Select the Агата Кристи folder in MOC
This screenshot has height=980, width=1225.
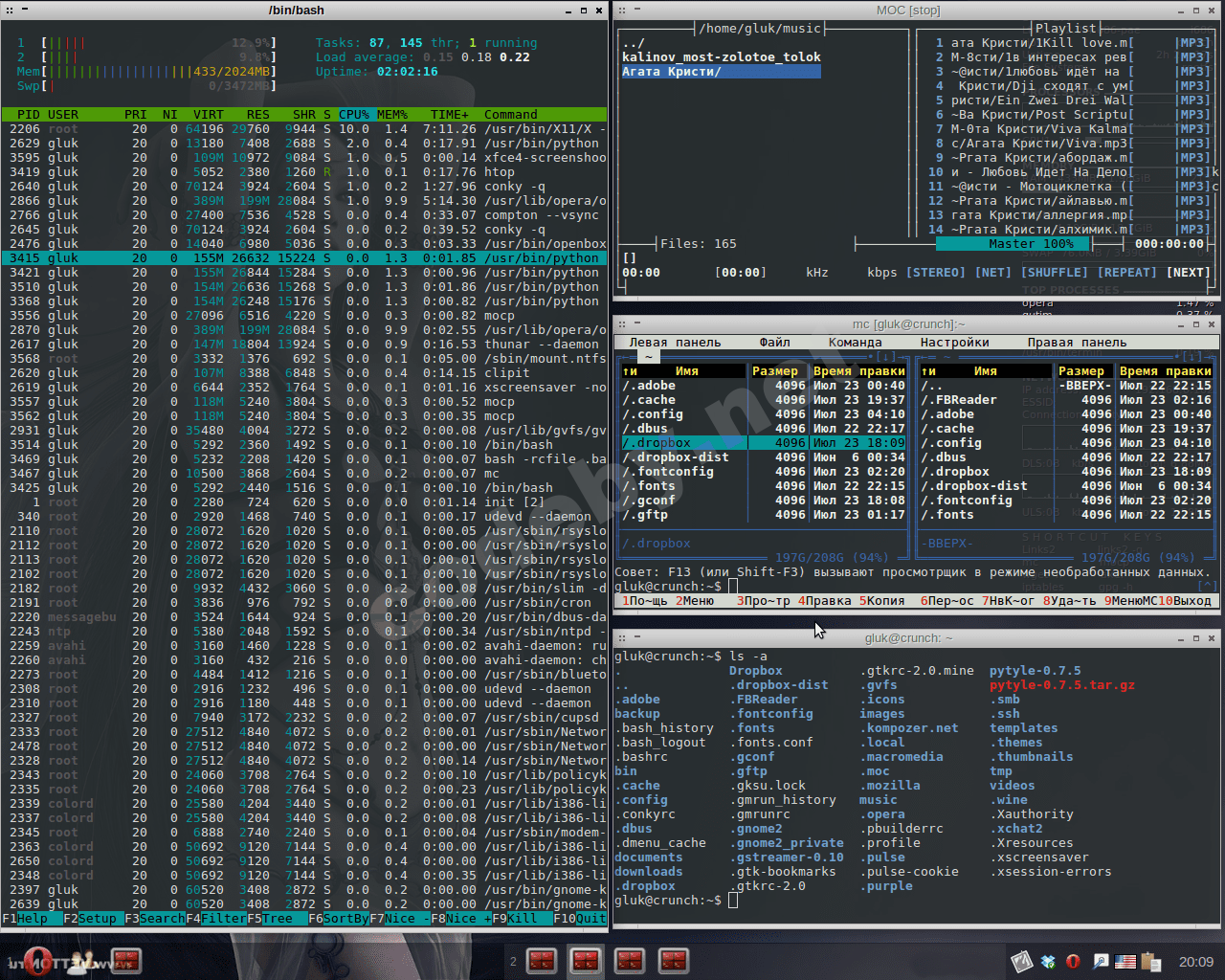click(x=672, y=72)
